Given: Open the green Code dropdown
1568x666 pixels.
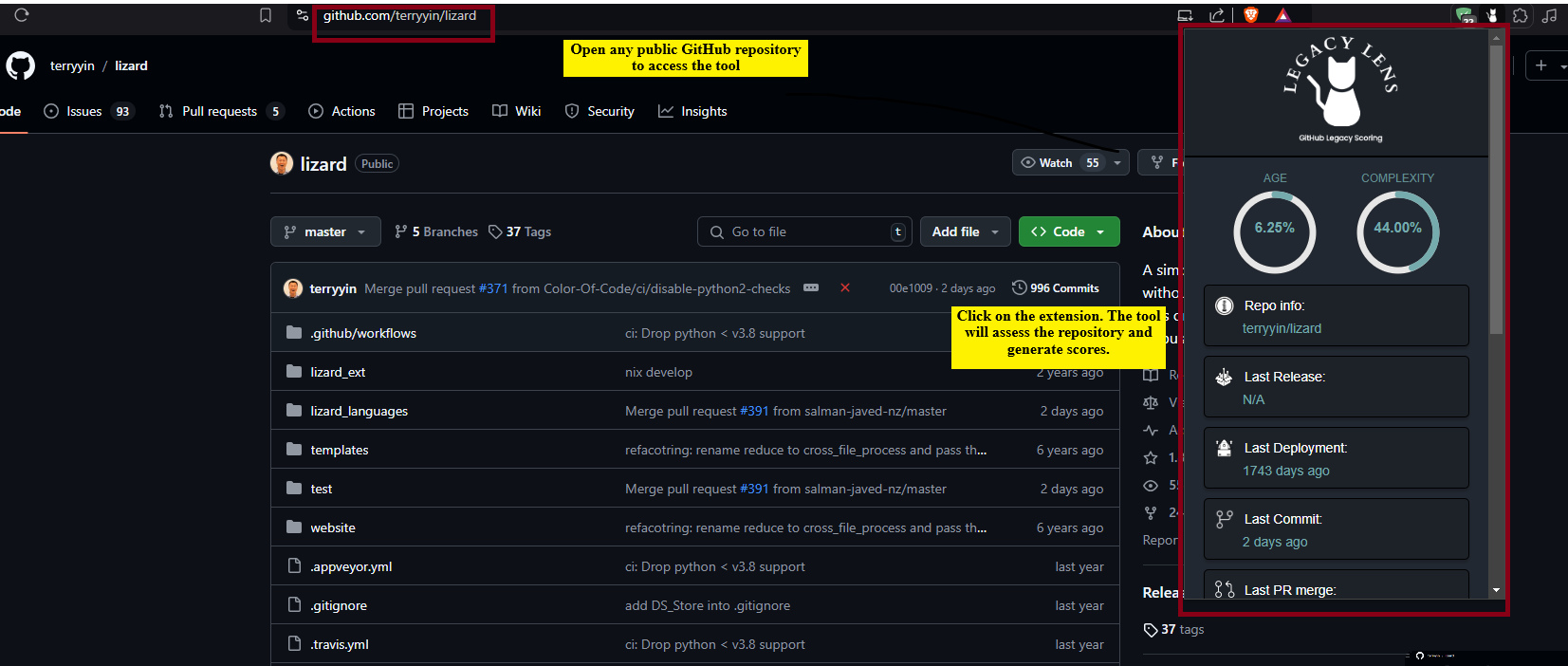Looking at the screenshot, I should pyautogui.click(x=1069, y=231).
